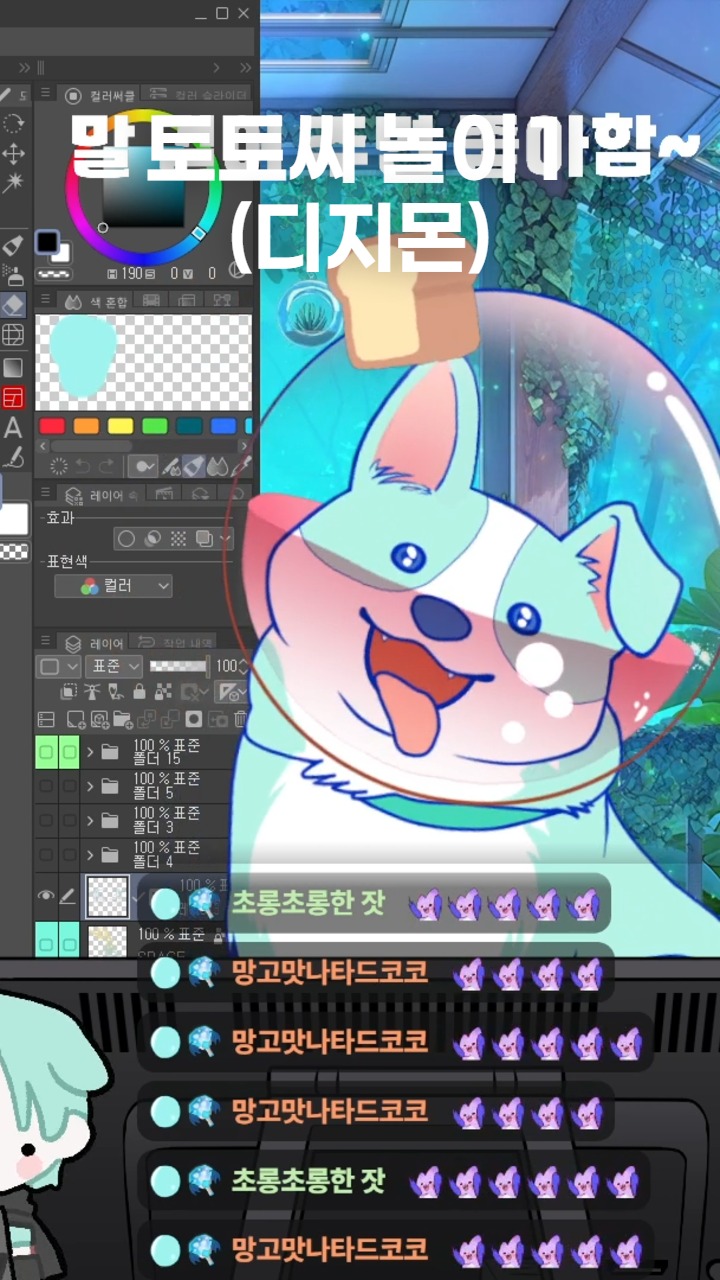Screen dimensions: 720x1280
Task: Select the red Frame border tool
Action: [x=13, y=398]
